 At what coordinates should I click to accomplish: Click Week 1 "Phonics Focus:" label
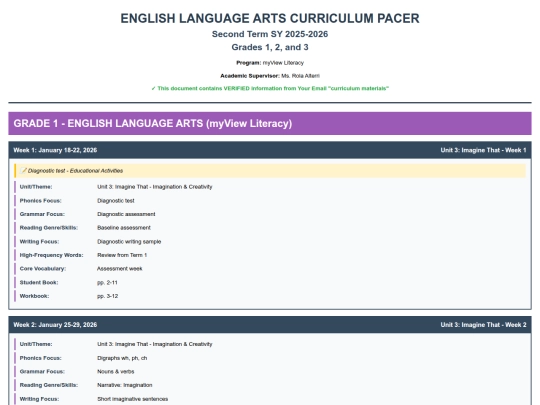click(x=40, y=200)
